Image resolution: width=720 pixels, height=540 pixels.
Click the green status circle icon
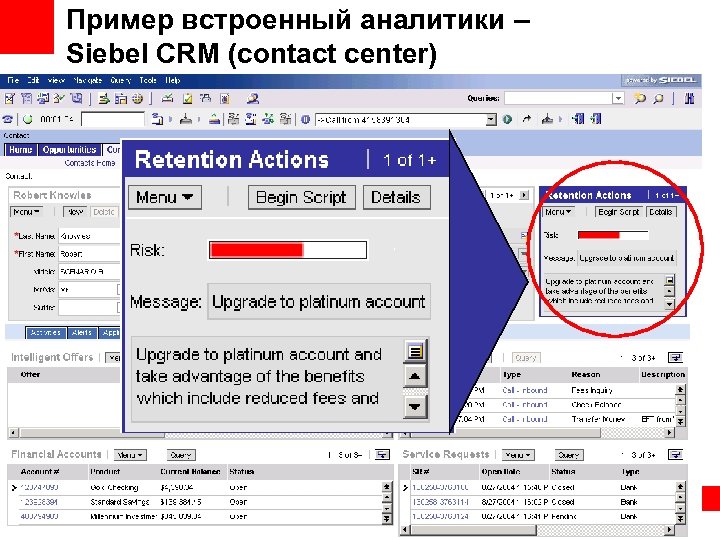coord(28,119)
